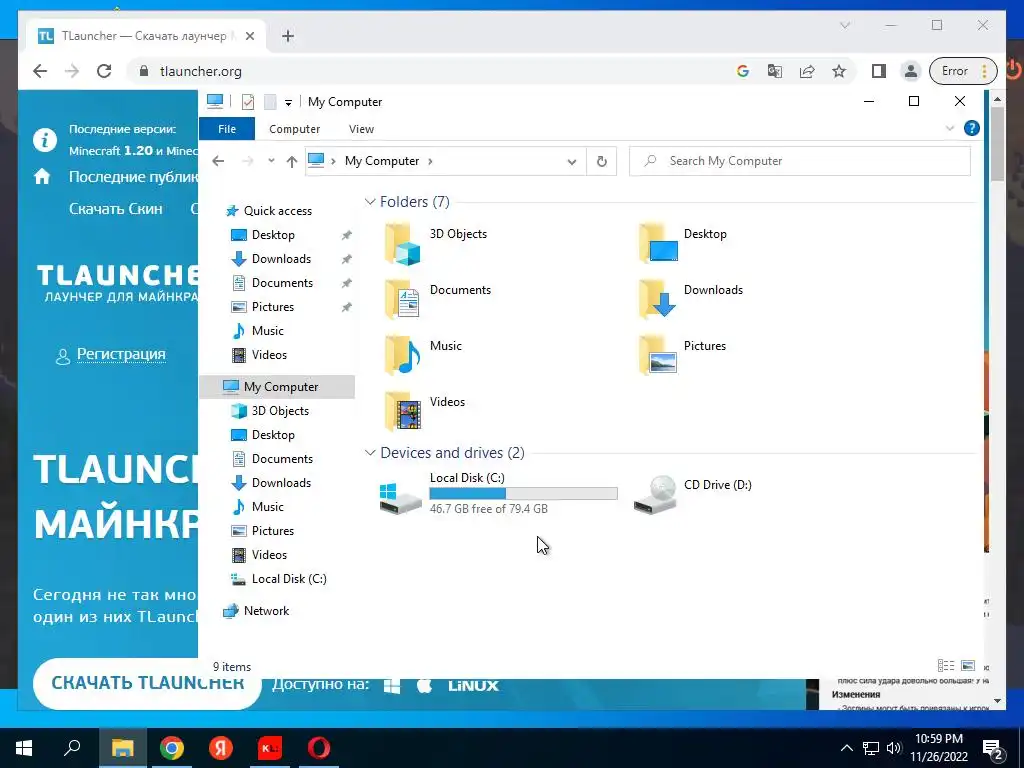The image size is (1024, 768).
Task: Open the Desktop folder in Folders section
Action: [x=658, y=243]
